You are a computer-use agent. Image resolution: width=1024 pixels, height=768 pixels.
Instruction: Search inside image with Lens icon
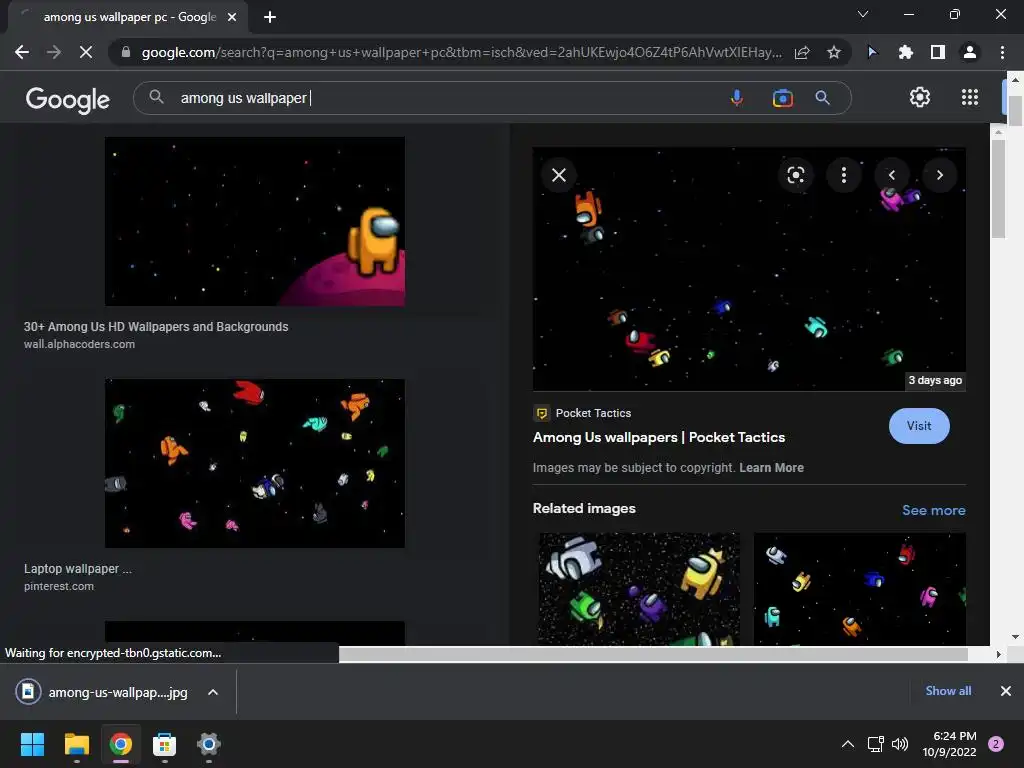pyautogui.click(x=795, y=175)
